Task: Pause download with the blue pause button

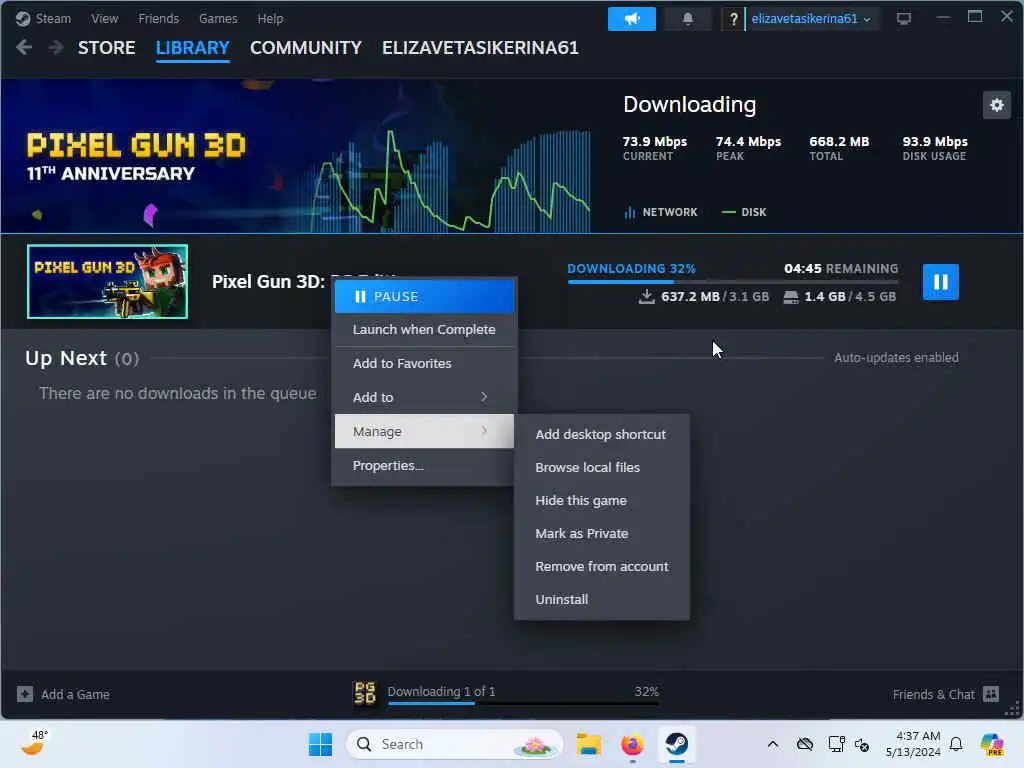Action: coord(940,281)
